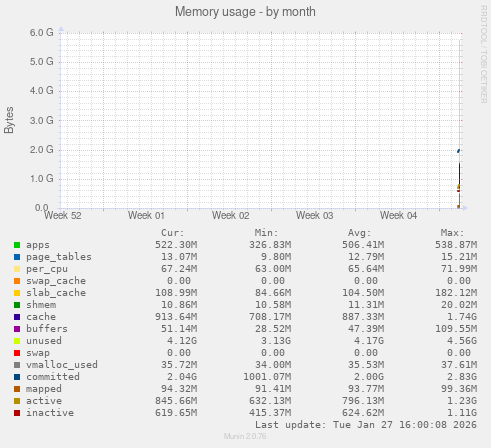Click the 'Bytes' vertical axis label

point(9,120)
